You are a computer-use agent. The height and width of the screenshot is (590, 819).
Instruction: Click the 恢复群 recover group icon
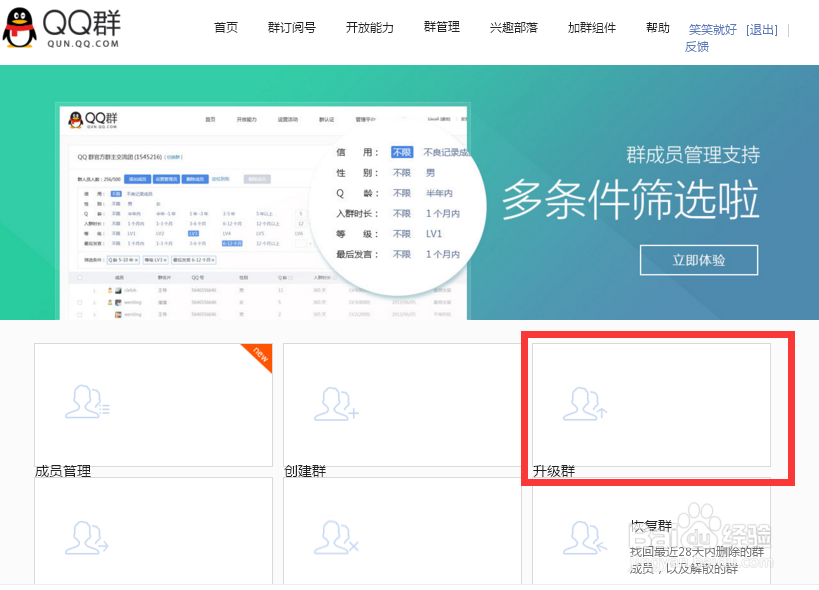585,537
